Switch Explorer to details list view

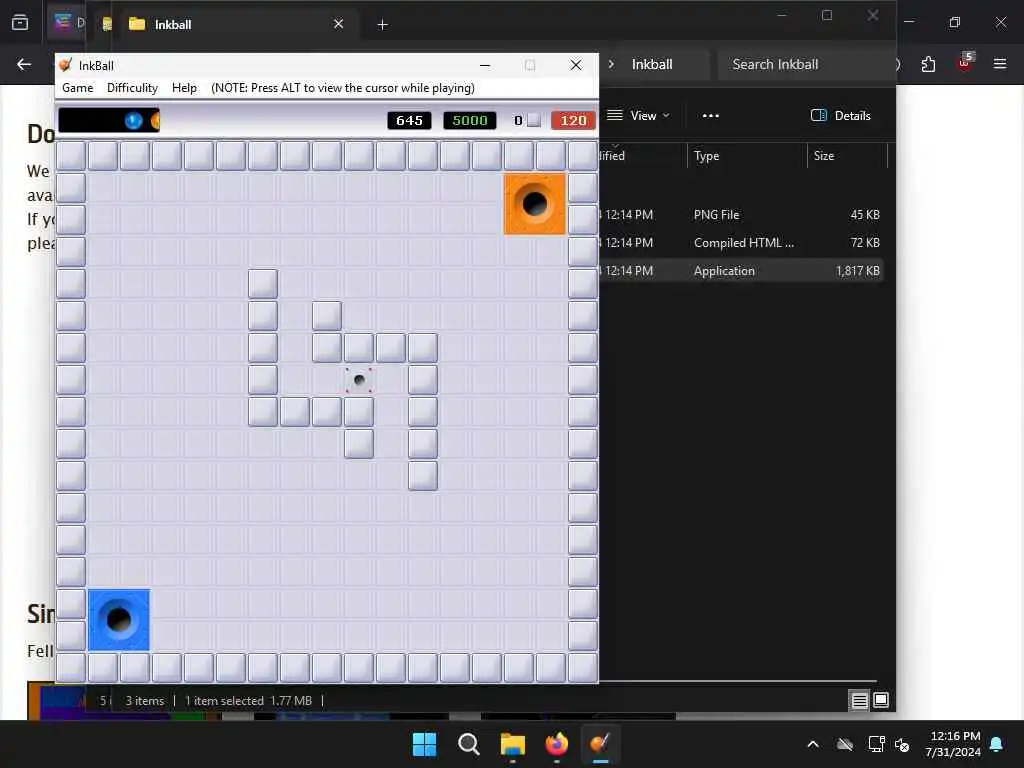coord(859,701)
